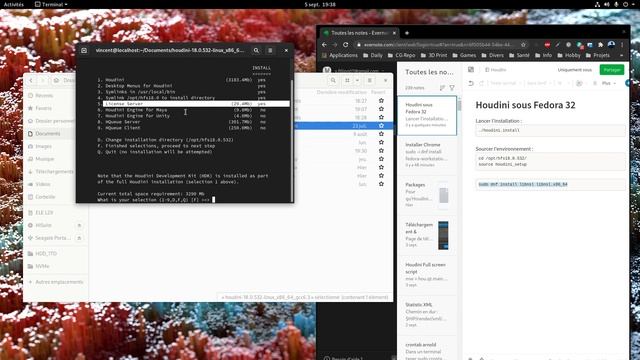
Task: Select the Toutes les notes Chrome tab
Action: click(358, 33)
